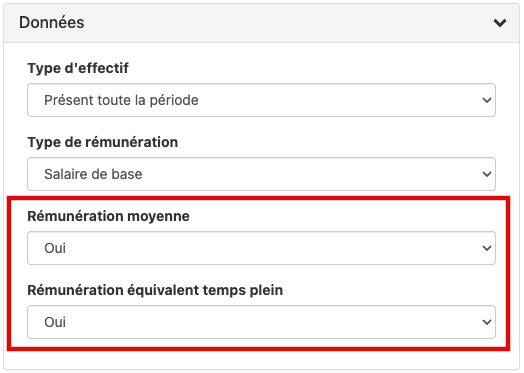Click the Rémunération équivalent temps plein label
The height and width of the screenshot is (373, 524).
pyautogui.click(x=155, y=290)
